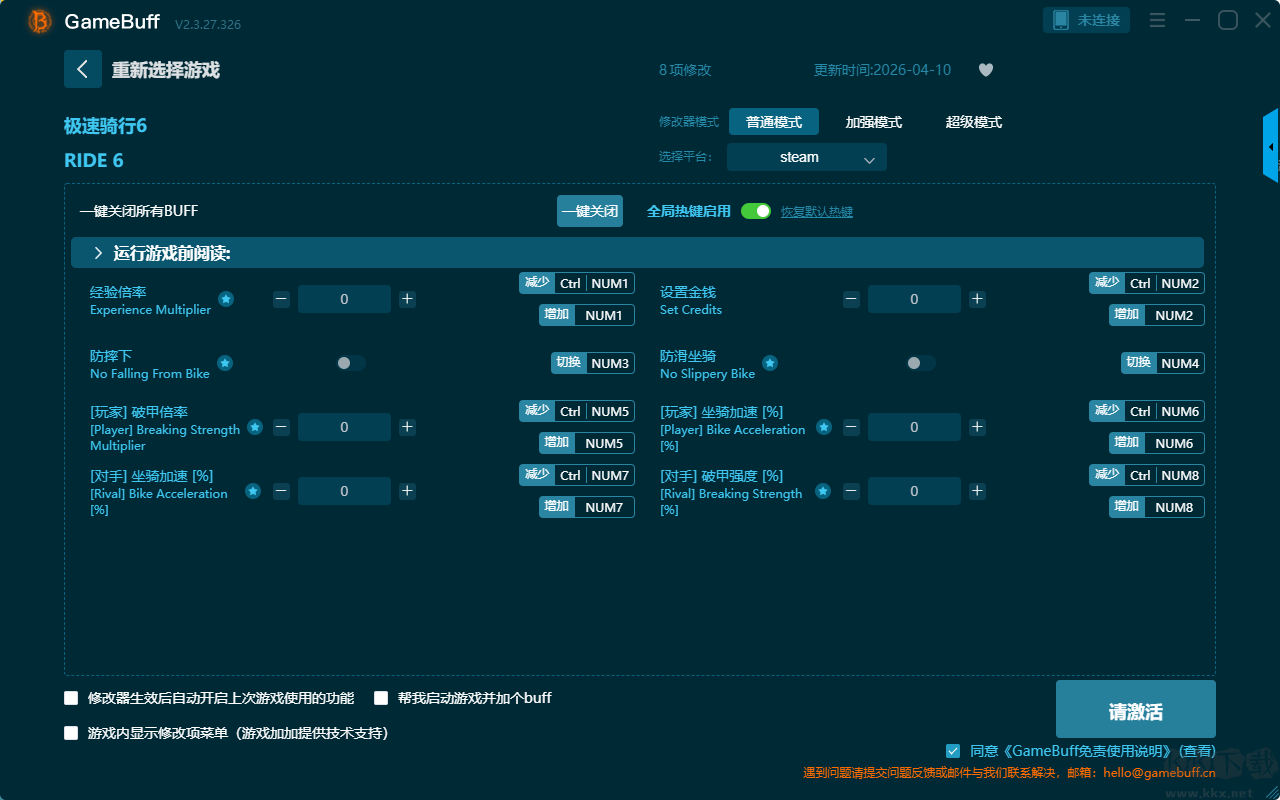Click the 增加 NUM8 hotkey box
This screenshot has width=1280, height=800.
coord(1157,507)
